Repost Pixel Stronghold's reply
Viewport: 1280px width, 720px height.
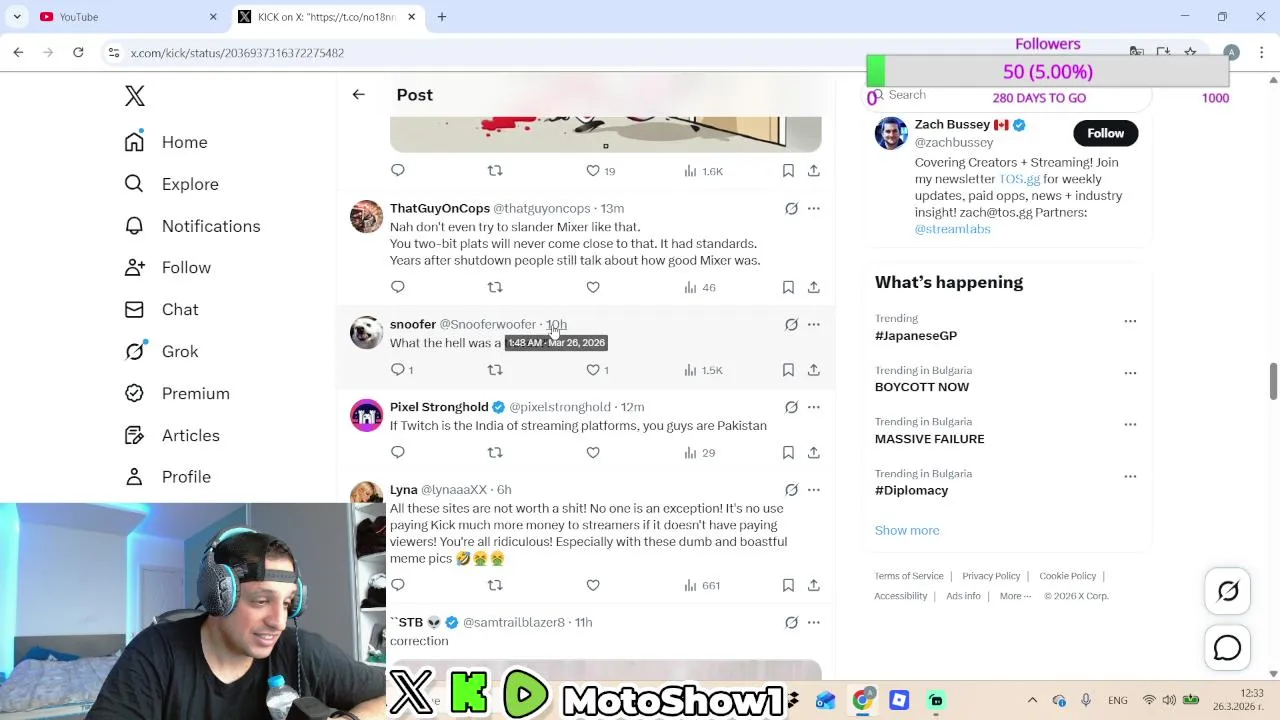click(x=495, y=453)
